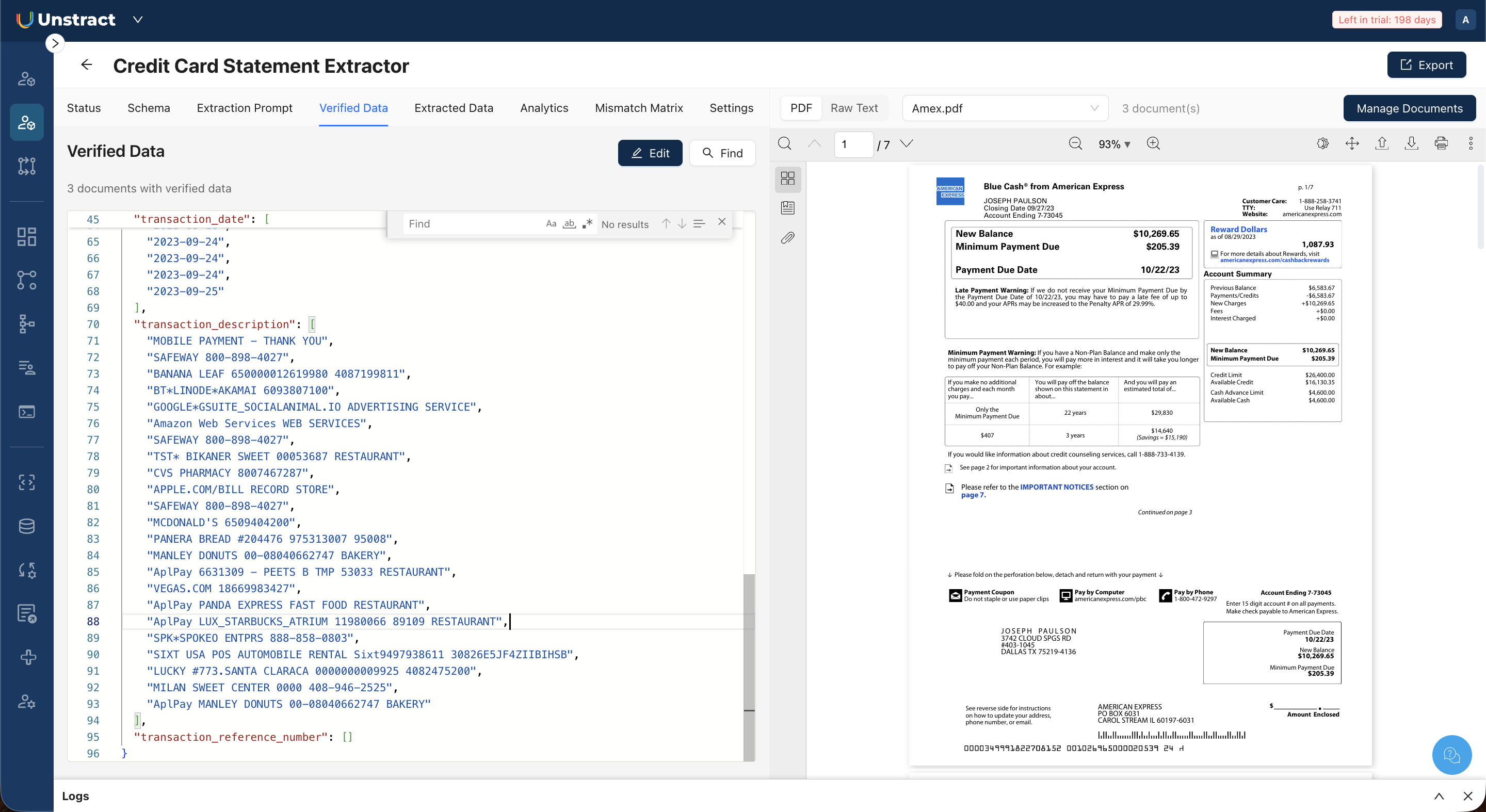
Task: Toggle Match Case in Find bar
Action: click(551, 224)
